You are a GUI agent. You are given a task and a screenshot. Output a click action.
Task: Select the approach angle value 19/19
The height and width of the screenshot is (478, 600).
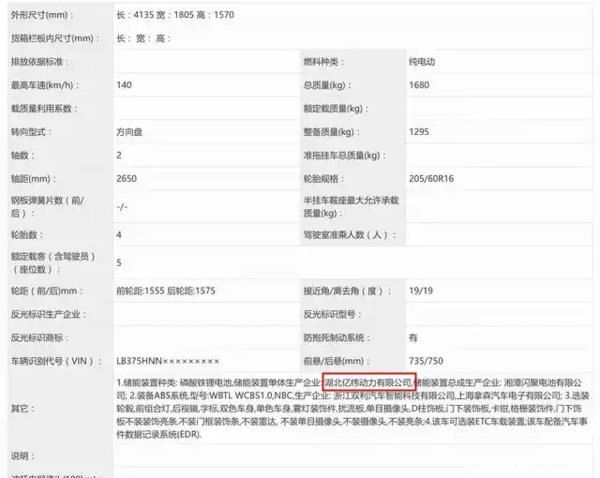421,291
